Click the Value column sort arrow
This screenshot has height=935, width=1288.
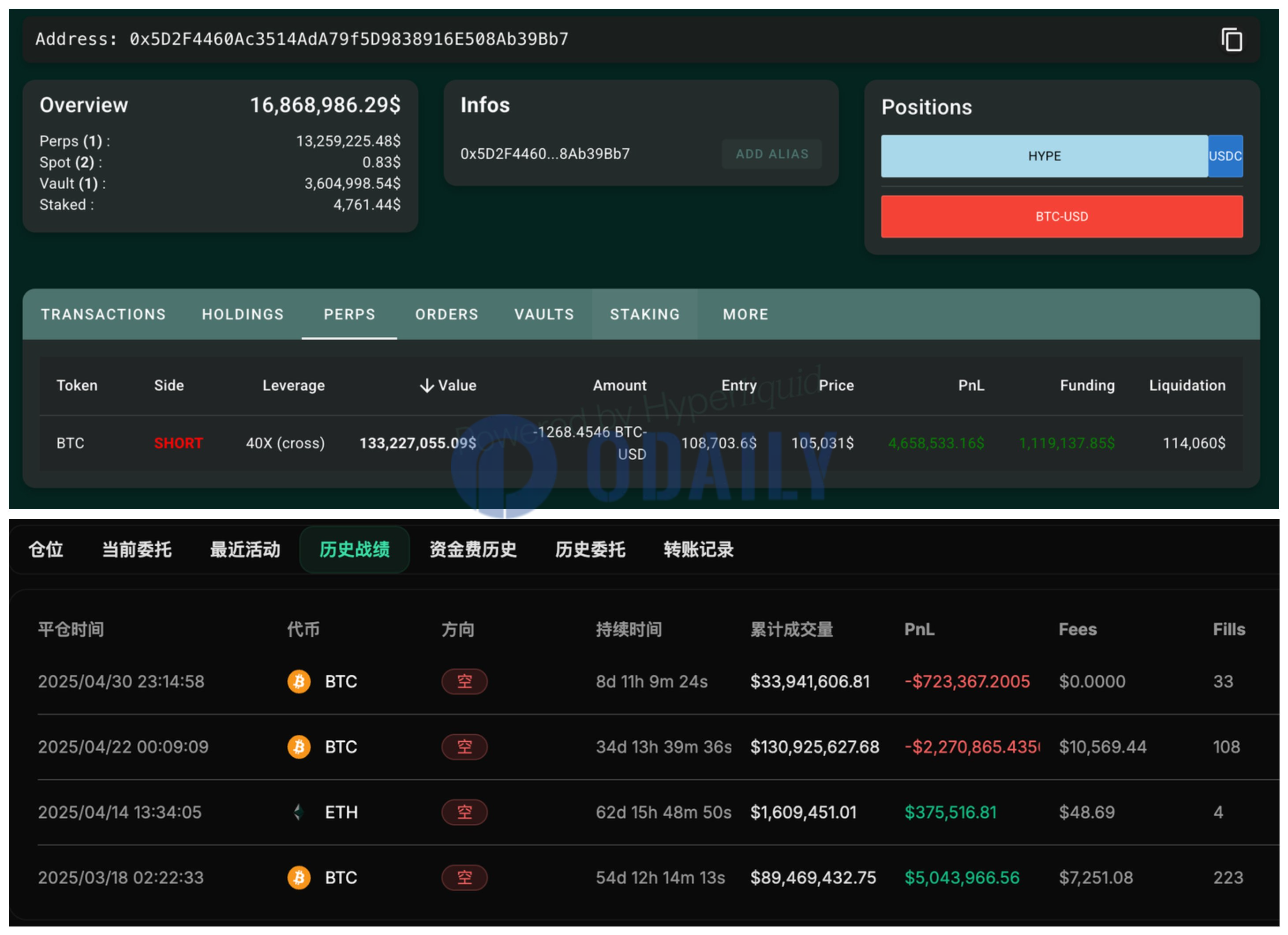coord(427,386)
